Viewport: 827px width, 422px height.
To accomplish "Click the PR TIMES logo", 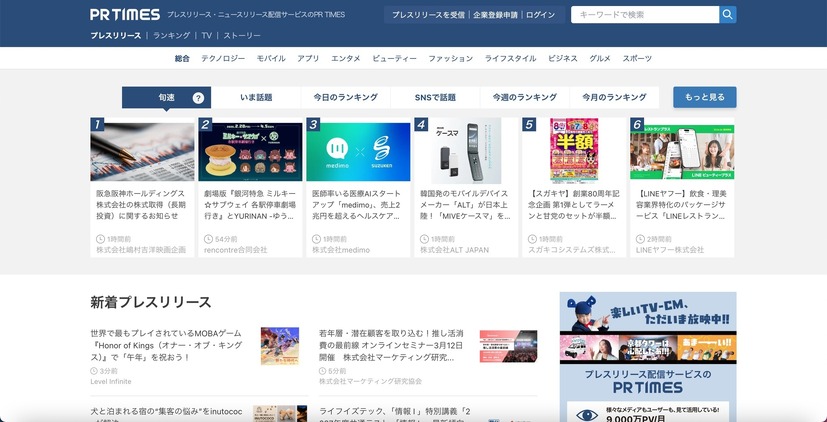I will click(125, 14).
